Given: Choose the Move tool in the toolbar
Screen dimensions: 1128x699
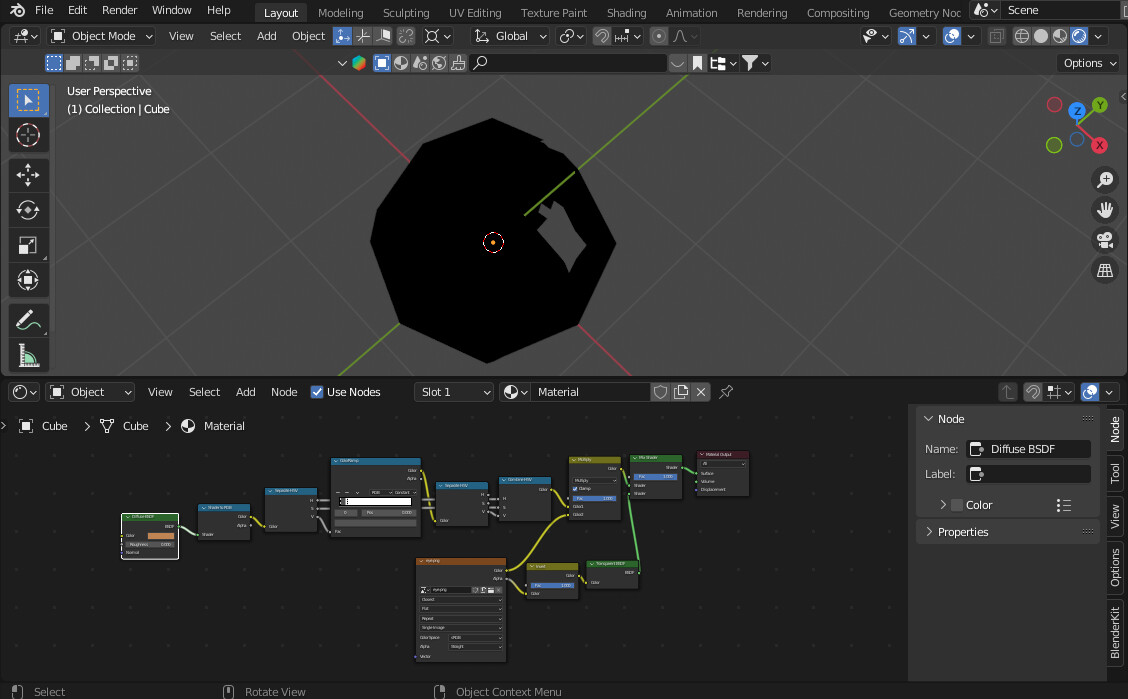Looking at the screenshot, I should click(x=29, y=175).
